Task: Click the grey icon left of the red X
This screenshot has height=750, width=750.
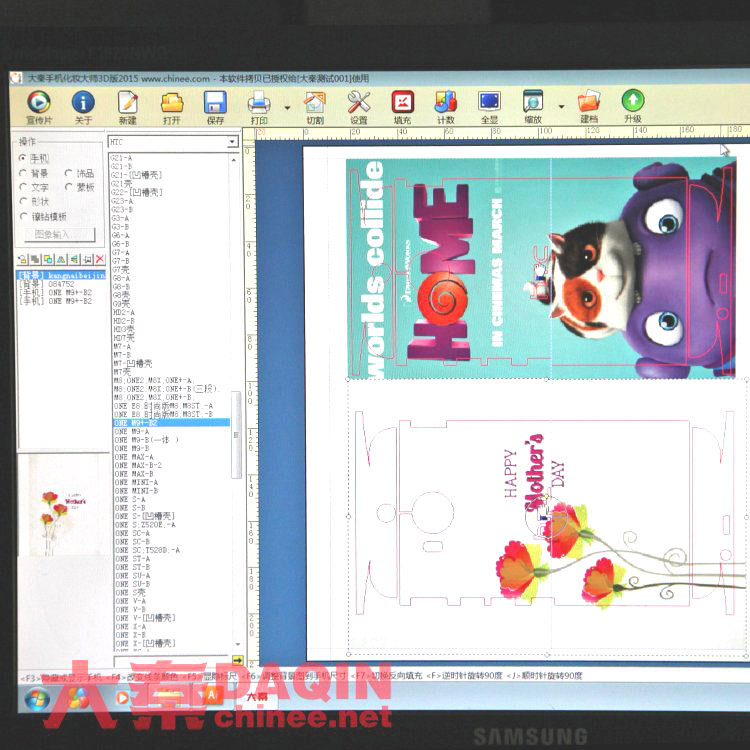Action: tap(87, 259)
